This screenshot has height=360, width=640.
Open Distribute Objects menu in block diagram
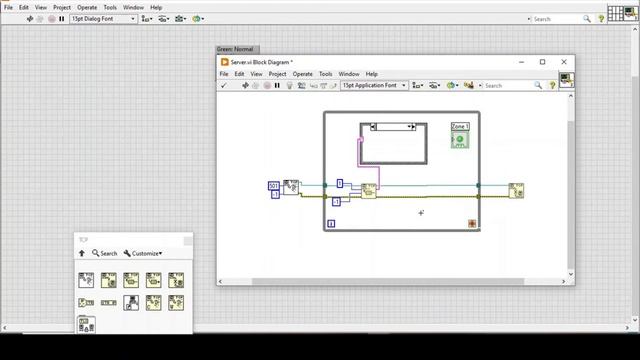(434, 85)
